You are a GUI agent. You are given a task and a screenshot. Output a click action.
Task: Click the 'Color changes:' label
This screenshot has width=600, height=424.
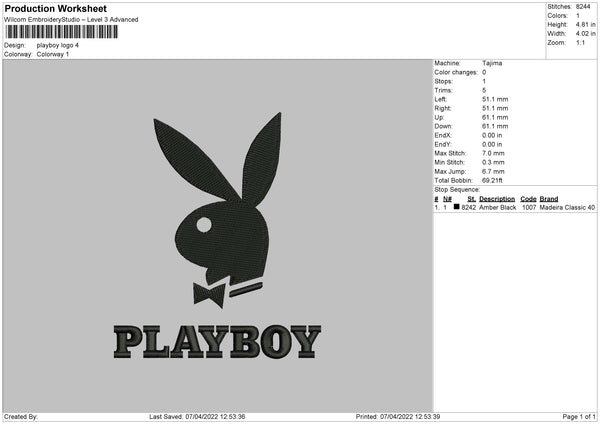coord(456,72)
